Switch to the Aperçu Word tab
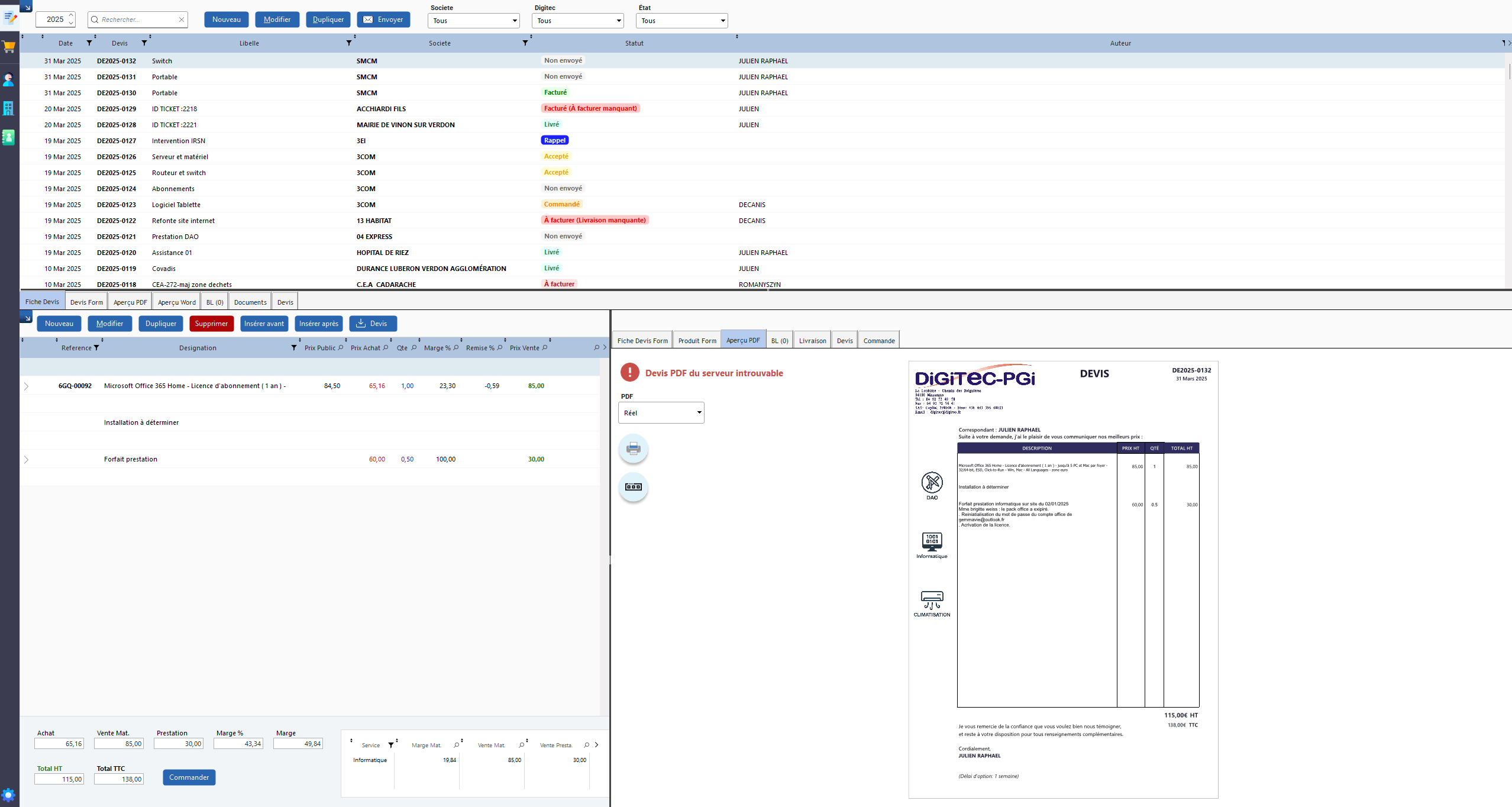The image size is (1512, 807). 176,302
